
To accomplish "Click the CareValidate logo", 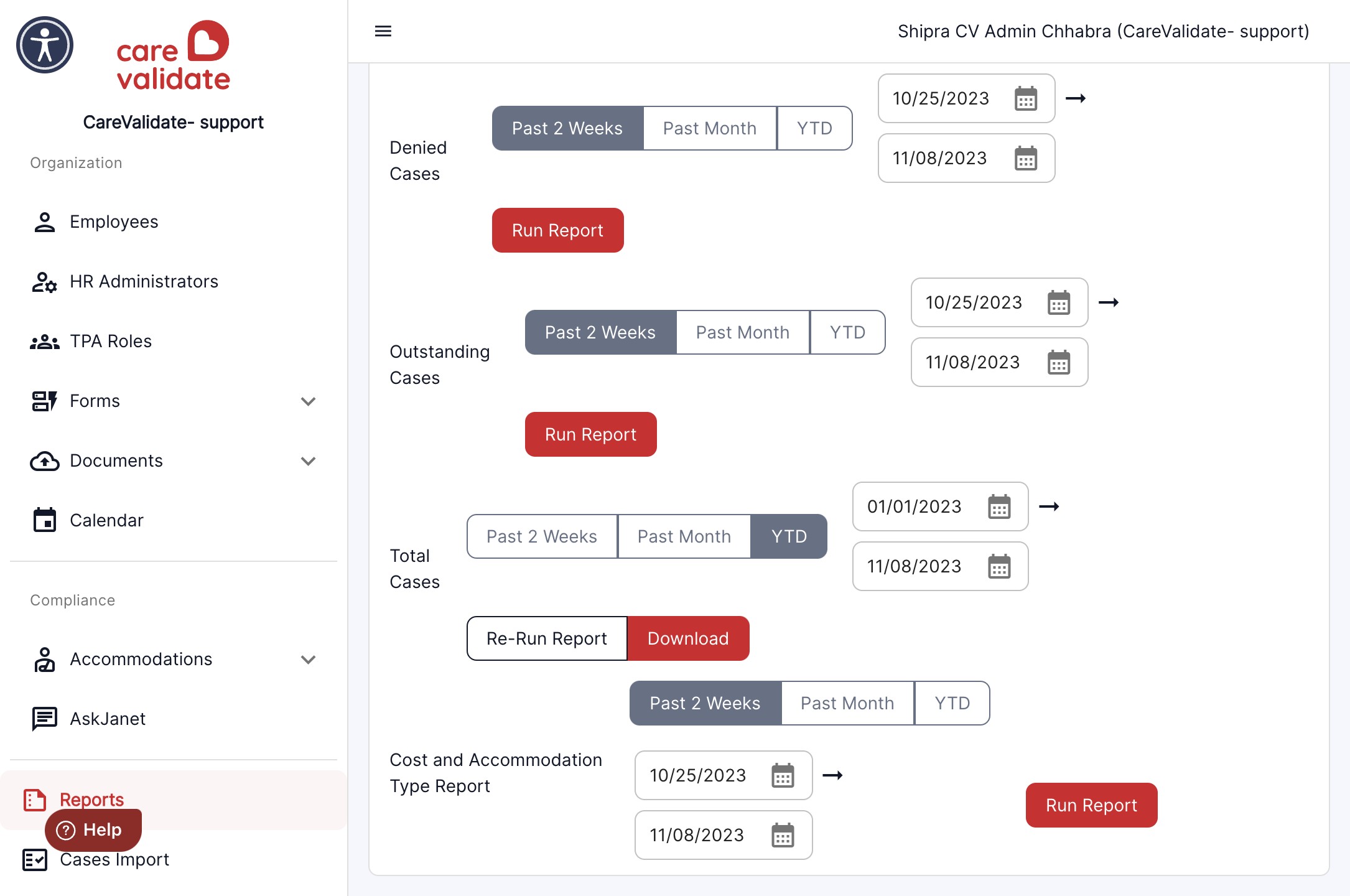I will pos(173,56).
